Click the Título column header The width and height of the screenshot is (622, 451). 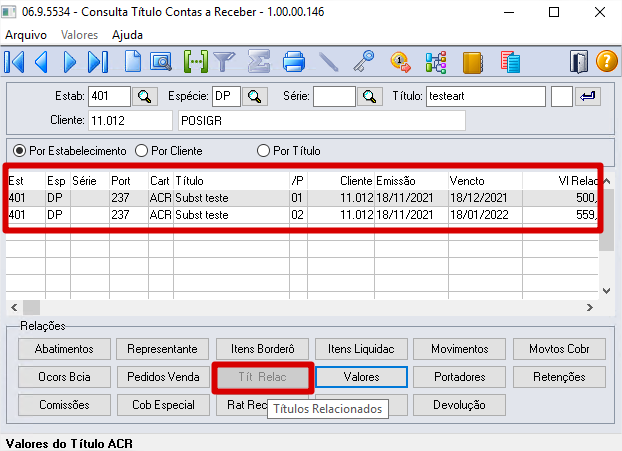[x=231, y=181]
